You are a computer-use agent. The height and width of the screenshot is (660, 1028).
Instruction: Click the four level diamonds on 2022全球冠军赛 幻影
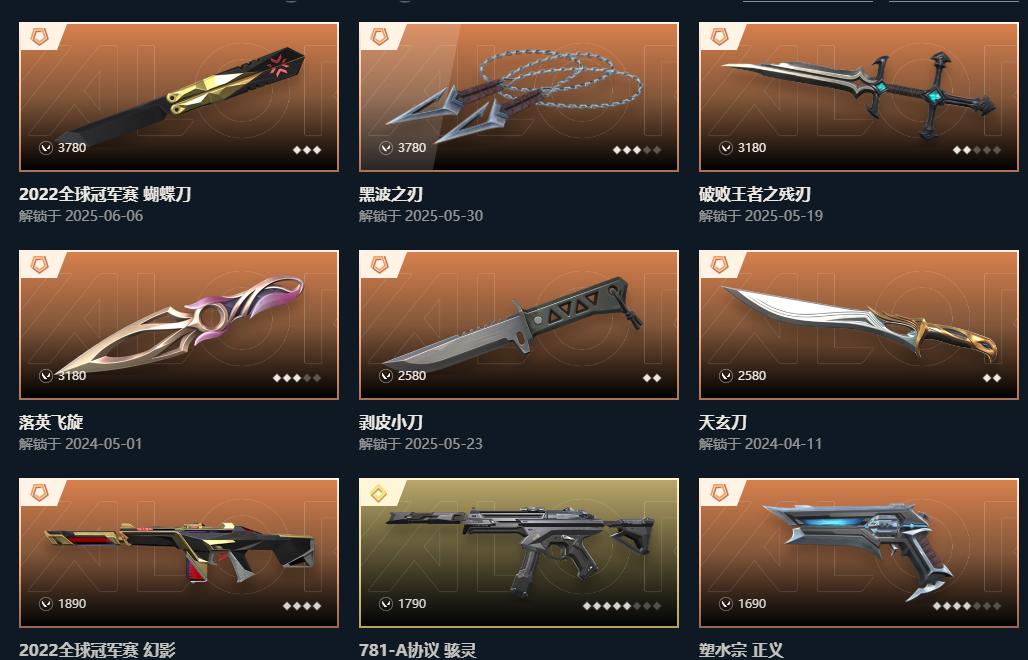tap(302, 606)
